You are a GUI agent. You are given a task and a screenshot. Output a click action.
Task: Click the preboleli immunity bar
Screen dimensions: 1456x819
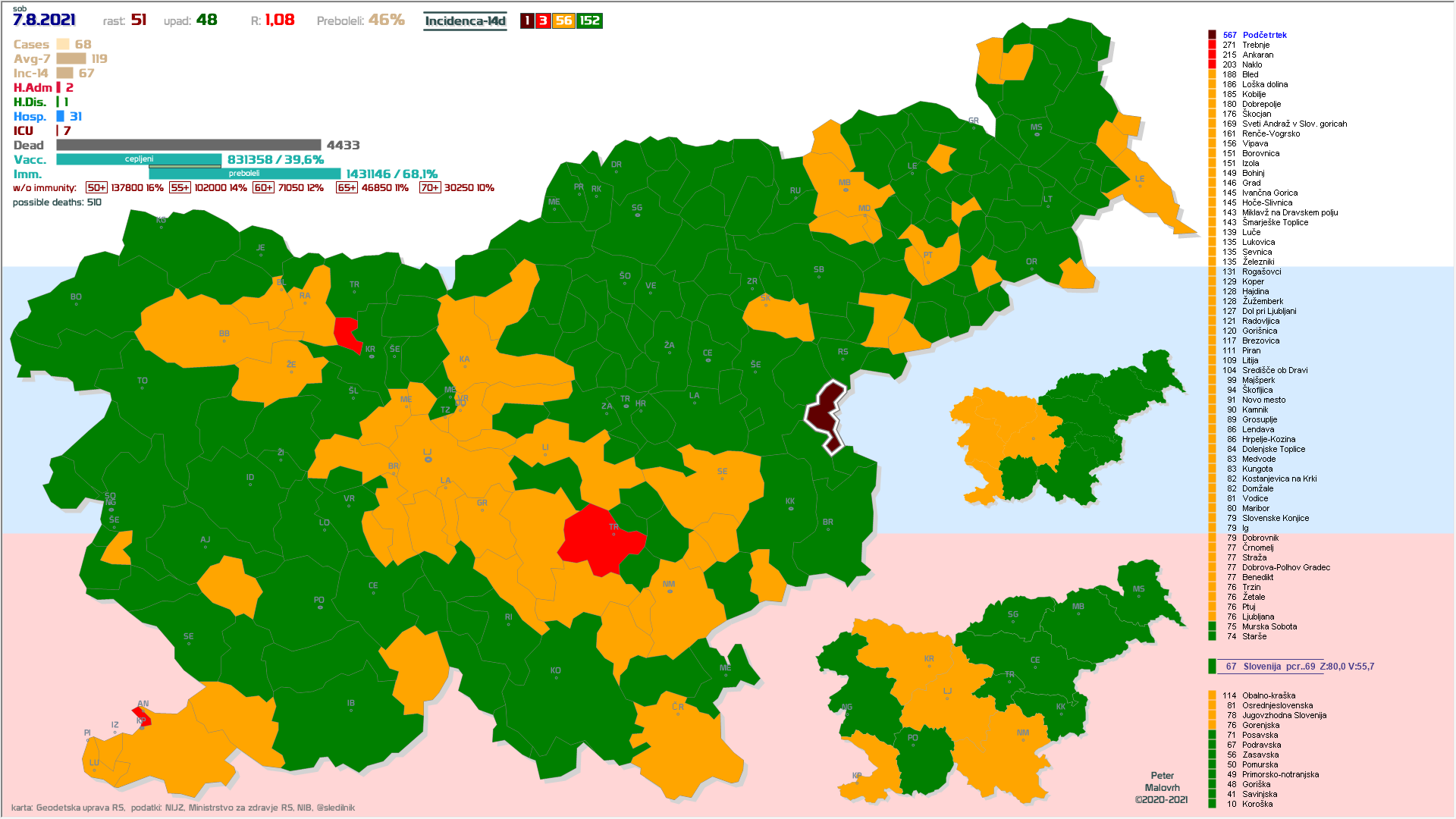point(244,174)
